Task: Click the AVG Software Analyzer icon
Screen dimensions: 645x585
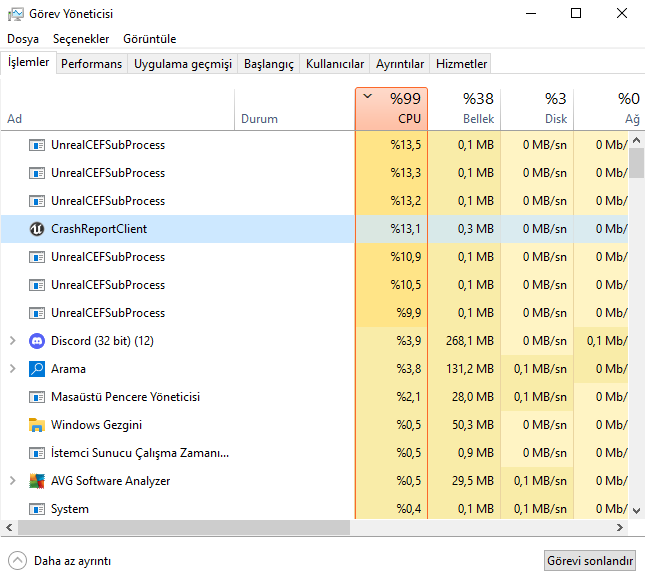Action: [37, 481]
